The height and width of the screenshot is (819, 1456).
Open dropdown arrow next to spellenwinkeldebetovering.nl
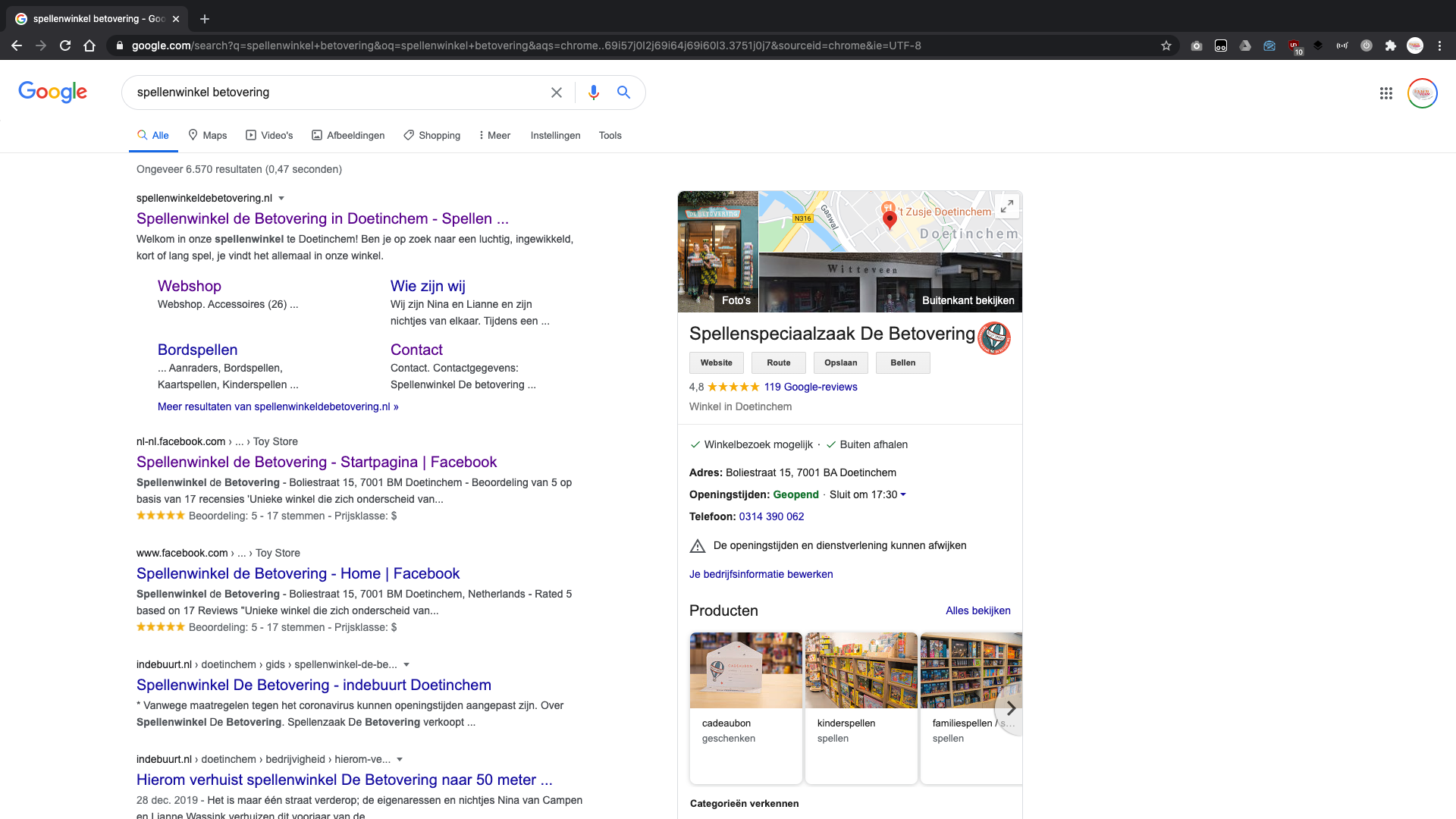click(281, 199)
